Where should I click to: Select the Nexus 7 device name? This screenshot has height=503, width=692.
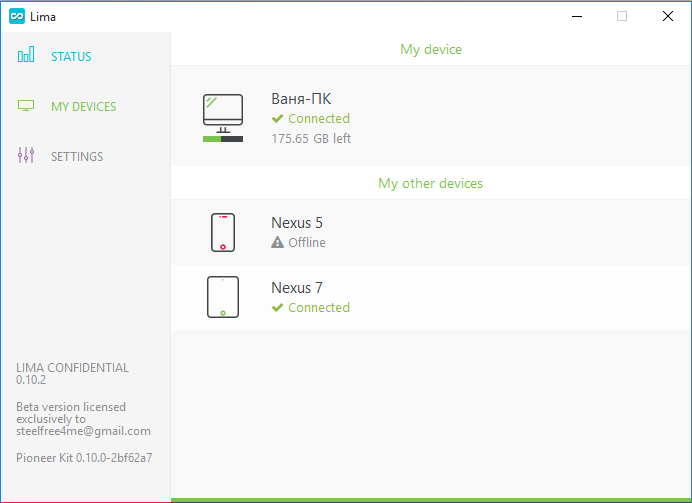[x=297, y=288]
